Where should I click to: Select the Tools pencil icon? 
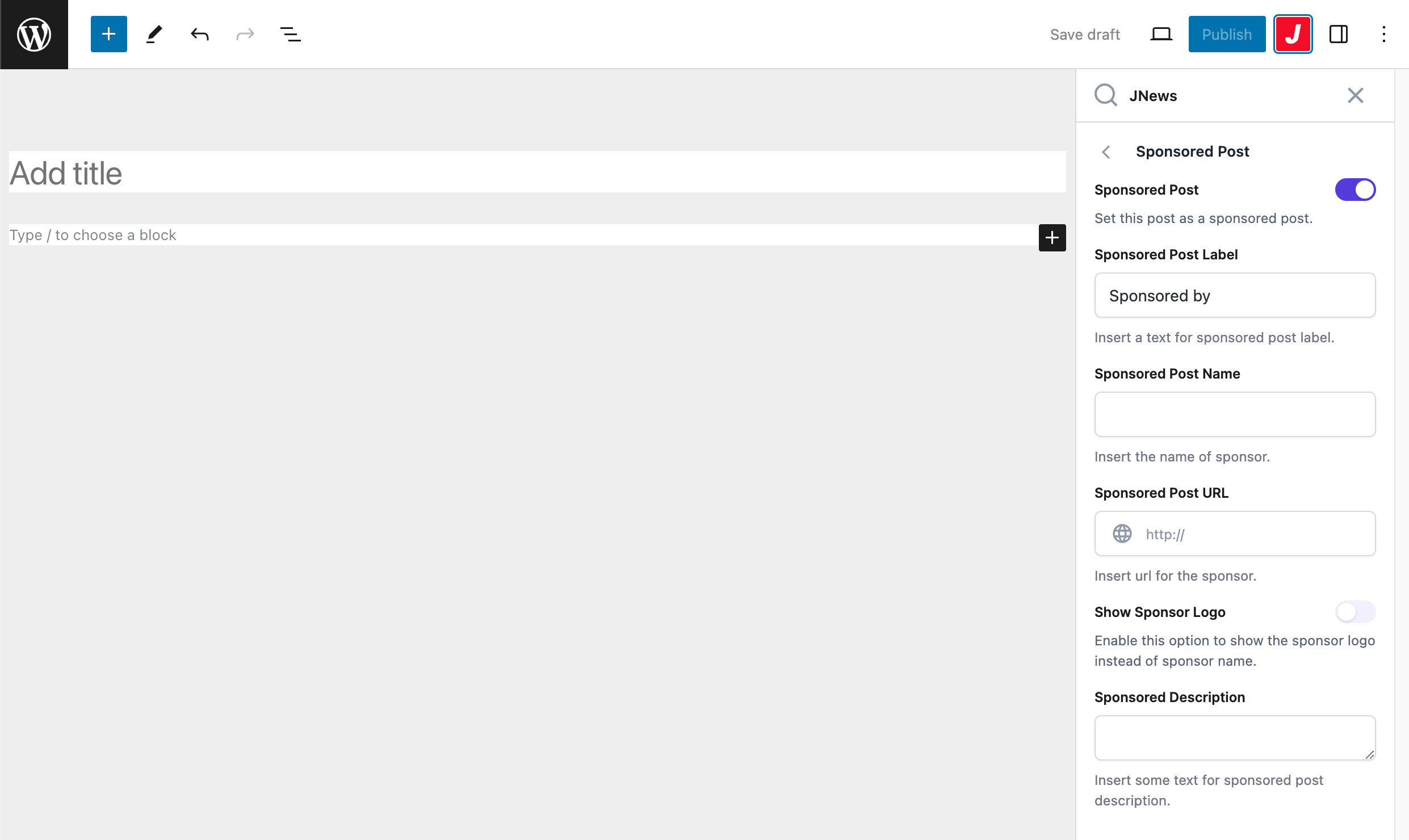coord(154,34)
